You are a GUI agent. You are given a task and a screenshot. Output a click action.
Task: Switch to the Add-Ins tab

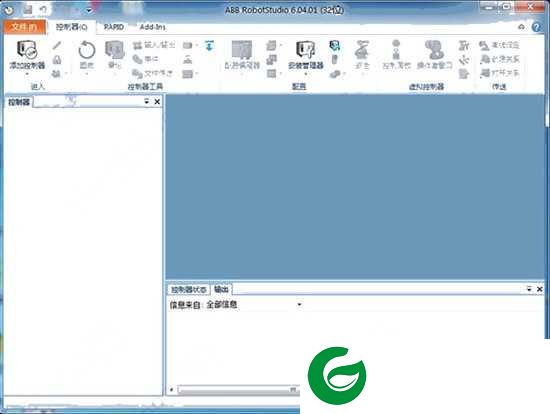point(152,27)
